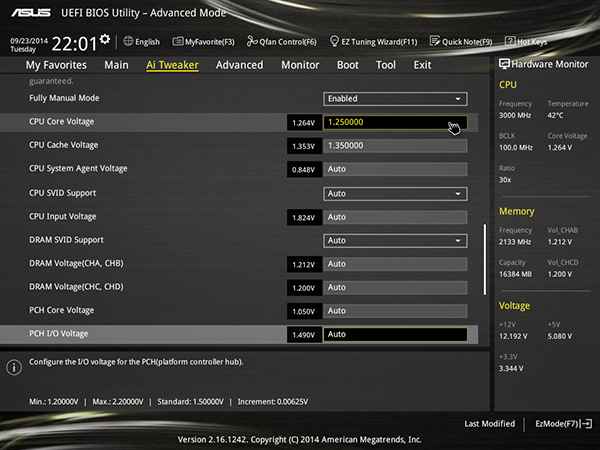Screen dimensions: 600x450
Task: Launch EZ Tuning Wizard(F11) label
Action: (x=379, y=42)
